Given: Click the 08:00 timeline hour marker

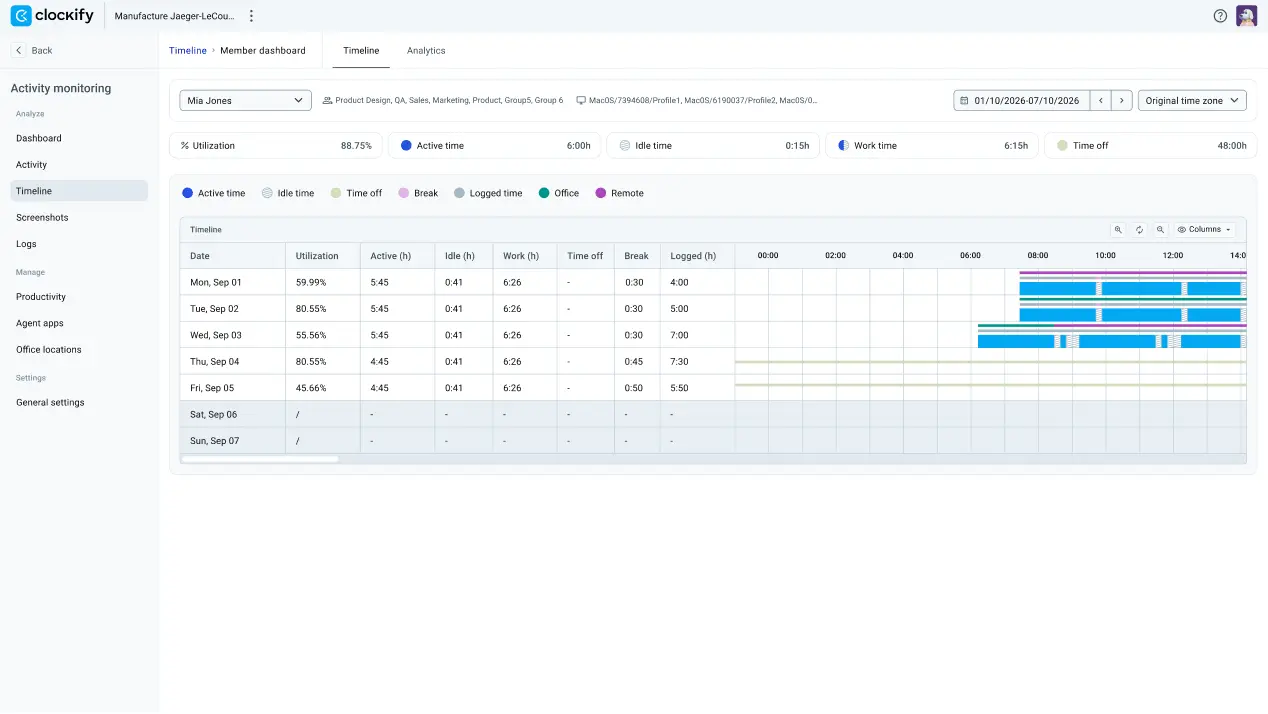Looking at the screenshot, I should click(1038, 256).
